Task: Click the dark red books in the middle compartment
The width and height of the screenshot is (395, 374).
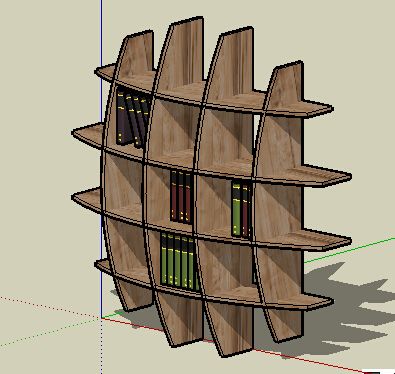Action: [181, 197]
